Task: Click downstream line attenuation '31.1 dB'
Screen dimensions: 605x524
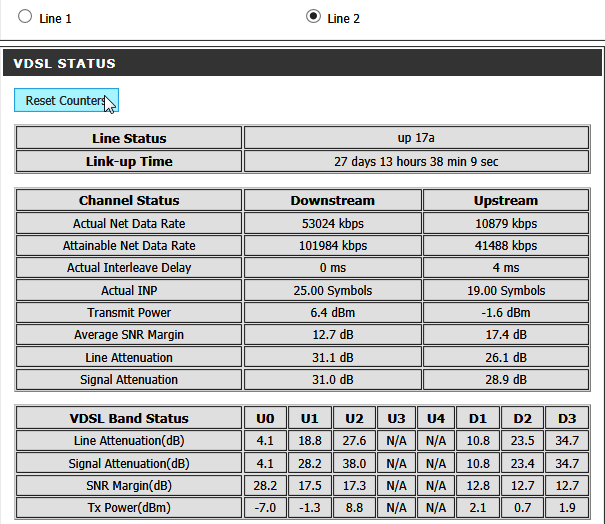Action: click(x=333, y=357)
